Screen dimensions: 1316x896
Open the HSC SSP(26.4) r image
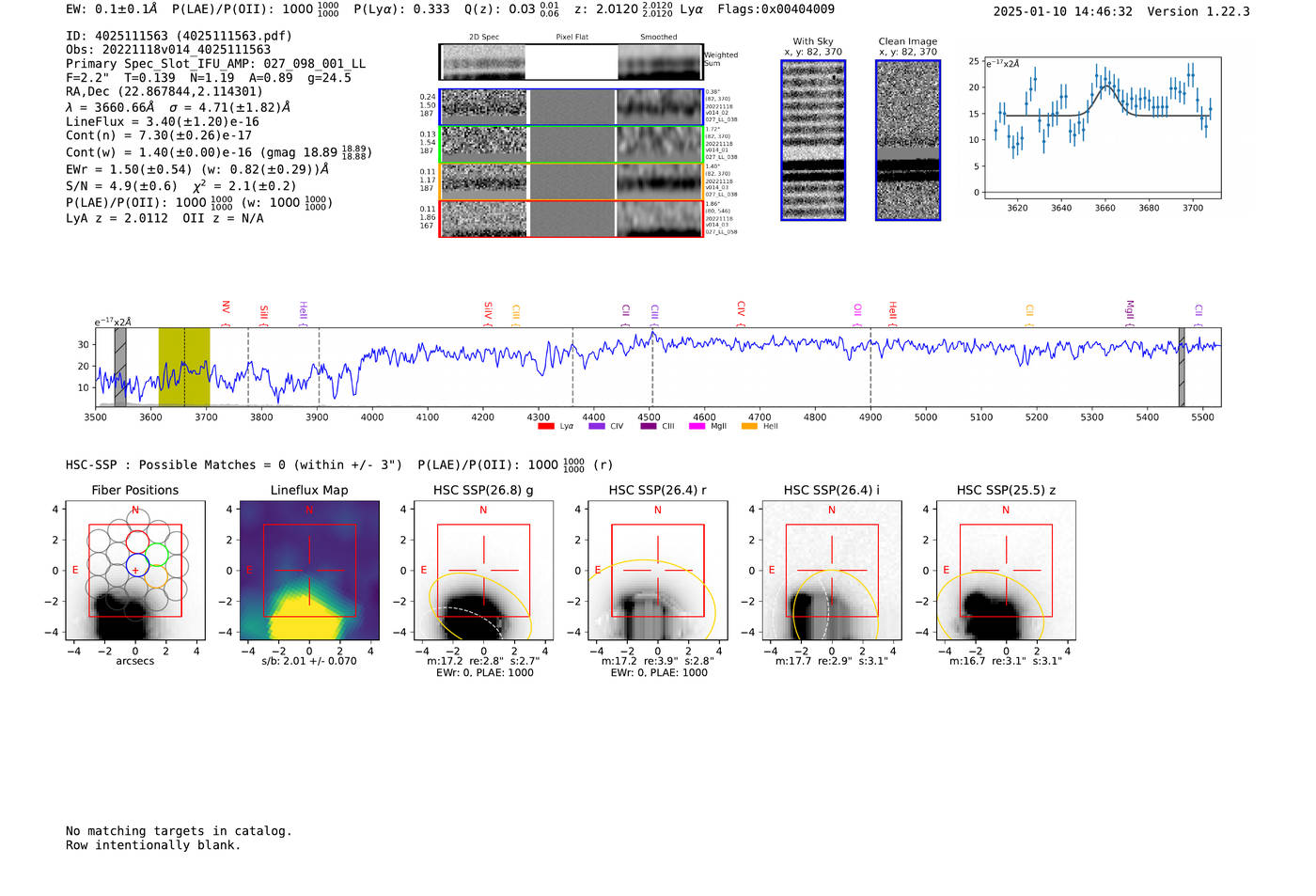coord(658,570)
